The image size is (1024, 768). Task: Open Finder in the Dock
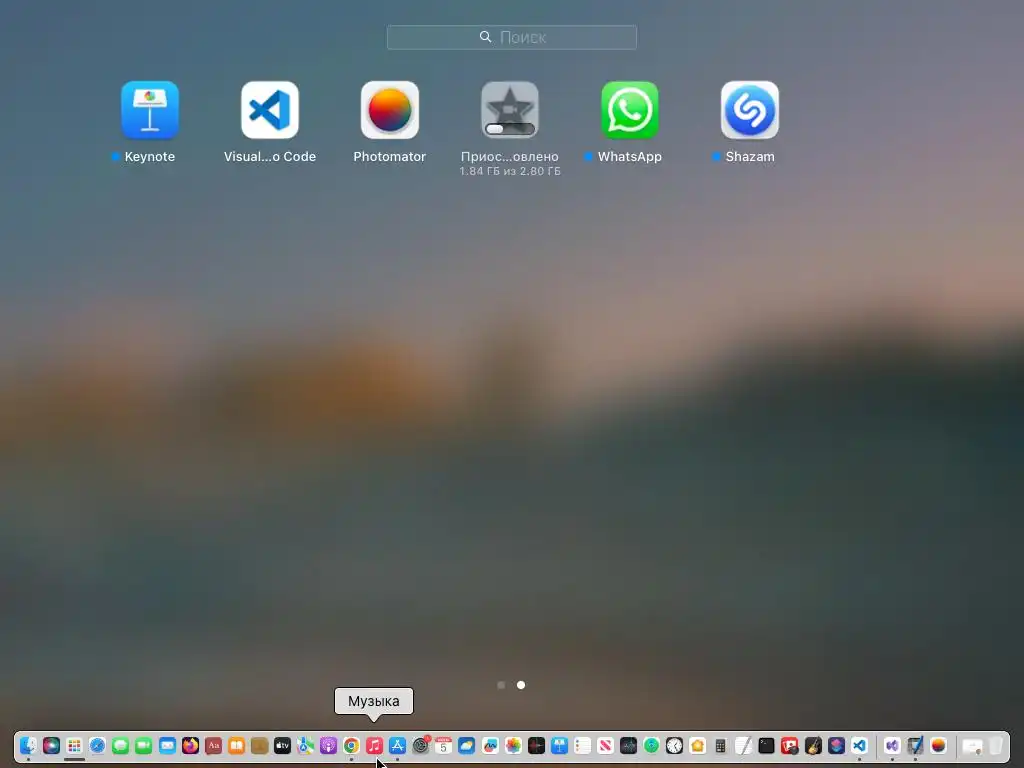(28, 745)
